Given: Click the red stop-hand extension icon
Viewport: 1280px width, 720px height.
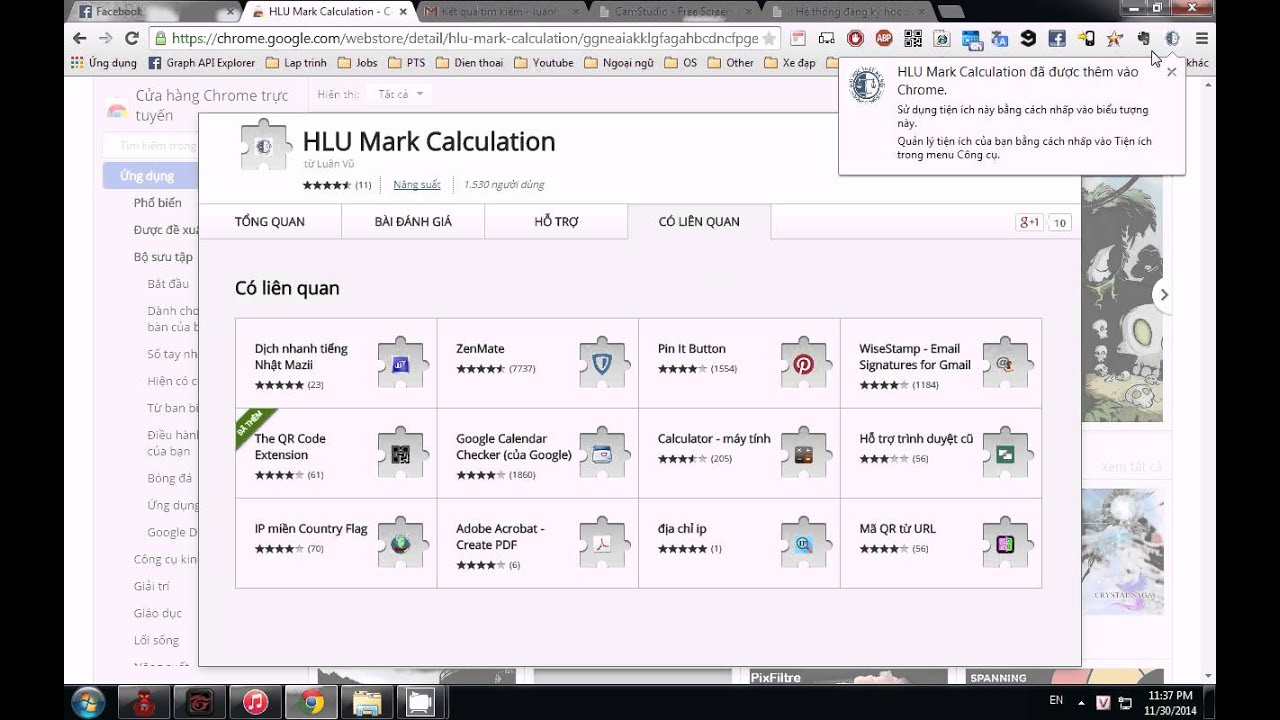Looking at the screenshot, I should click(x=855, y=38).
